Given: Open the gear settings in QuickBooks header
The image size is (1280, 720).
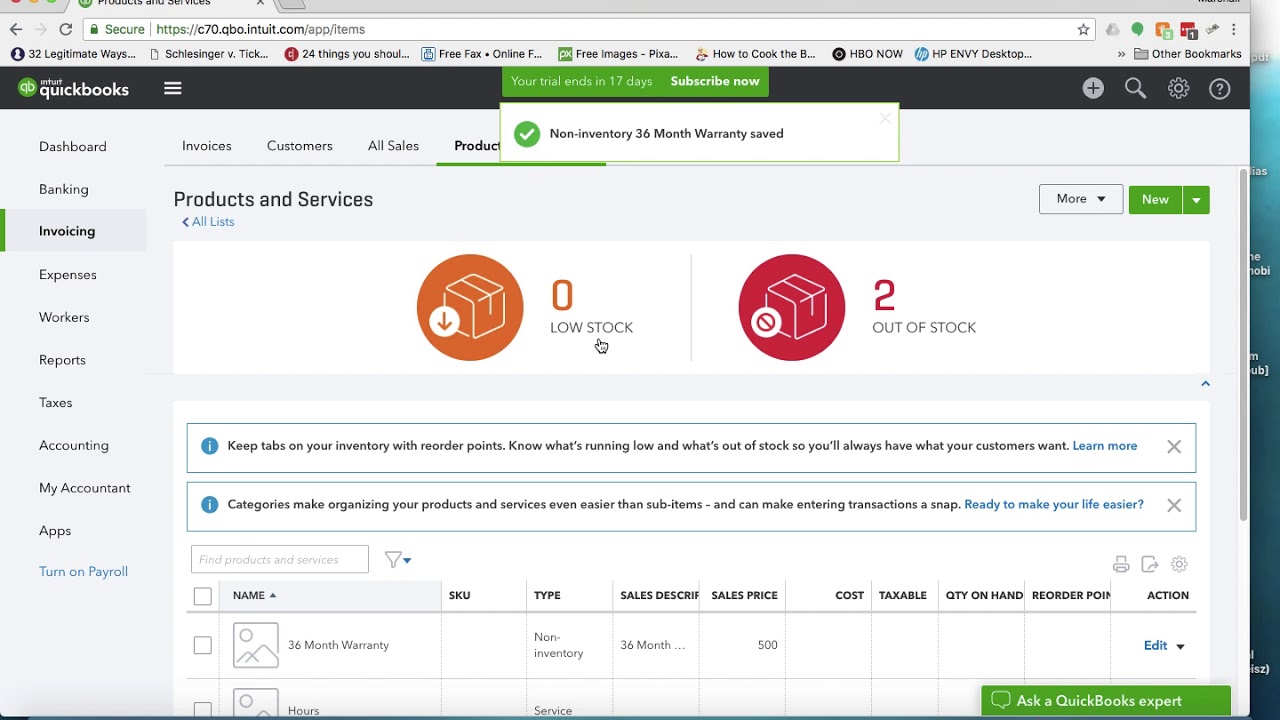Looking at the screenshot, I should point(1178,88).
